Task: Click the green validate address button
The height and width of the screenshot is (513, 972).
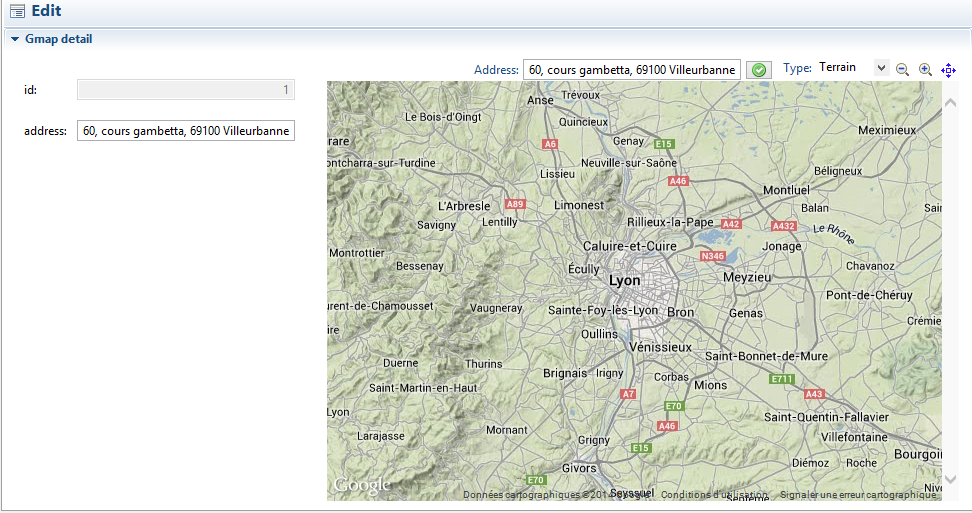Action: (x=760, y=70)
